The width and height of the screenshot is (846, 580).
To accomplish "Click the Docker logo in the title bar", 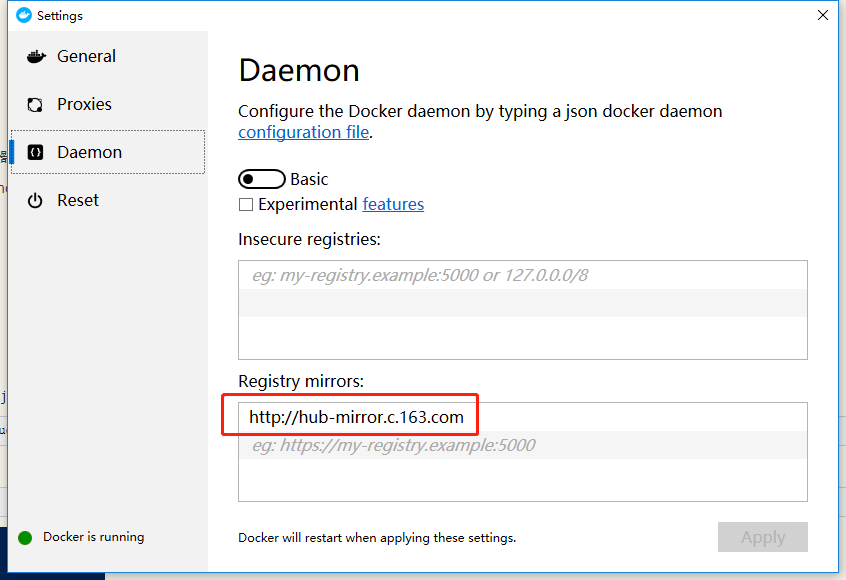I will click(x=24, y=15).
